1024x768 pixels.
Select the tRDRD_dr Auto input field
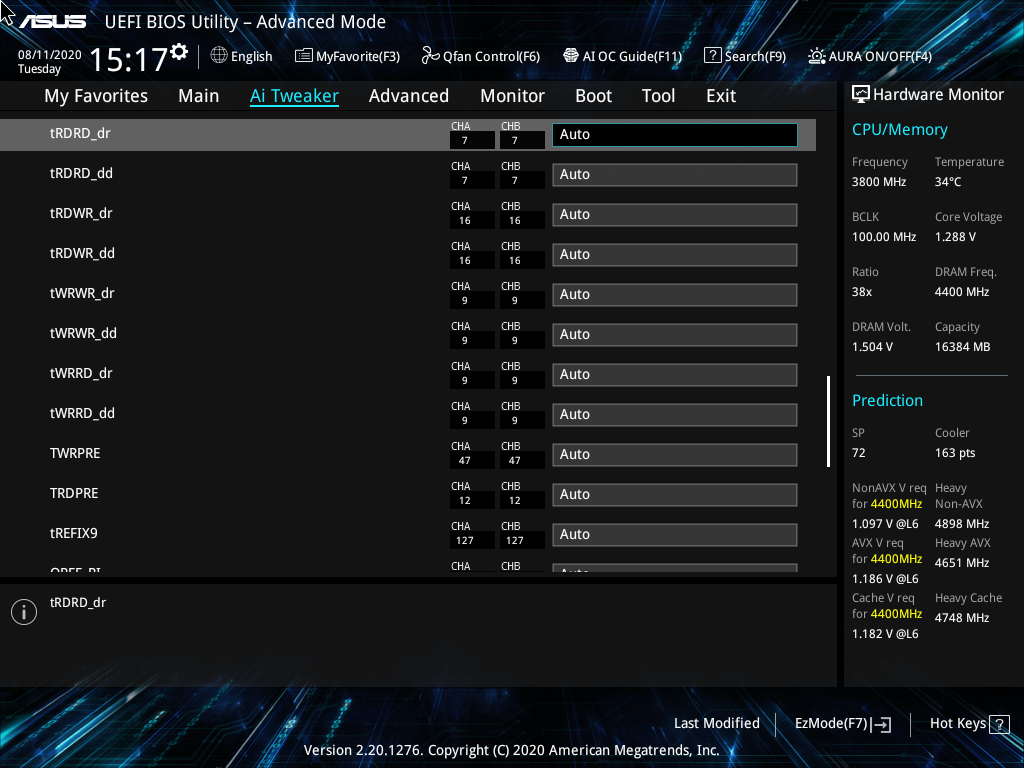[x=674, y=134]
